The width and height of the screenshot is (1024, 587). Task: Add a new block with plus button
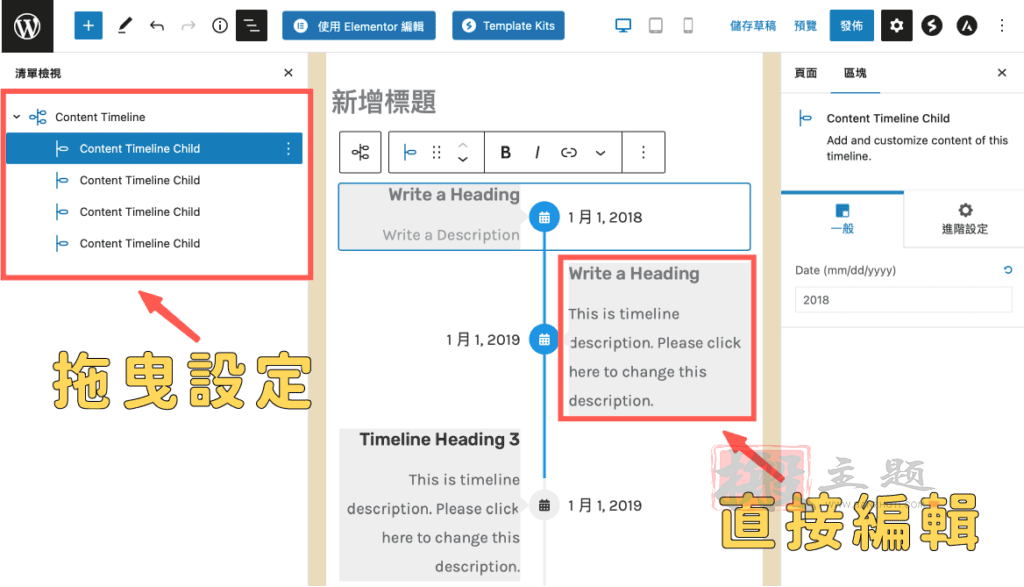coord(88,26)
